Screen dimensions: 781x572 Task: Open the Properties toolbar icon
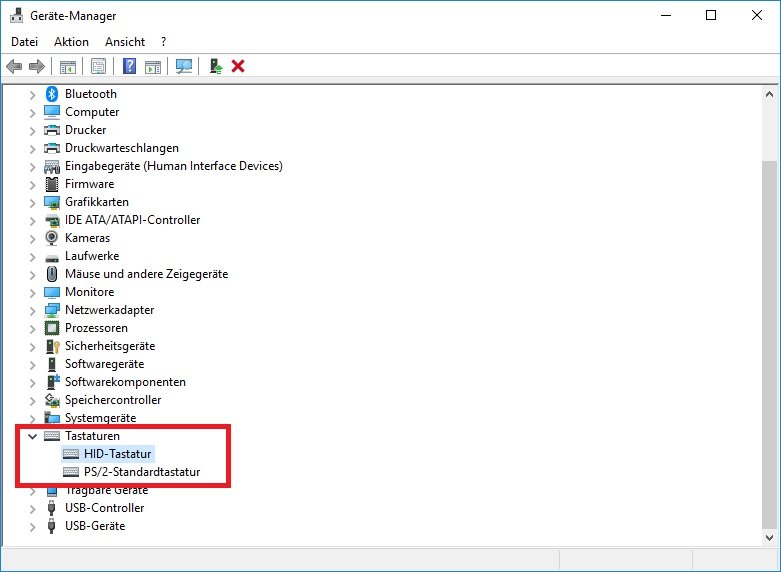pos(98,66)
